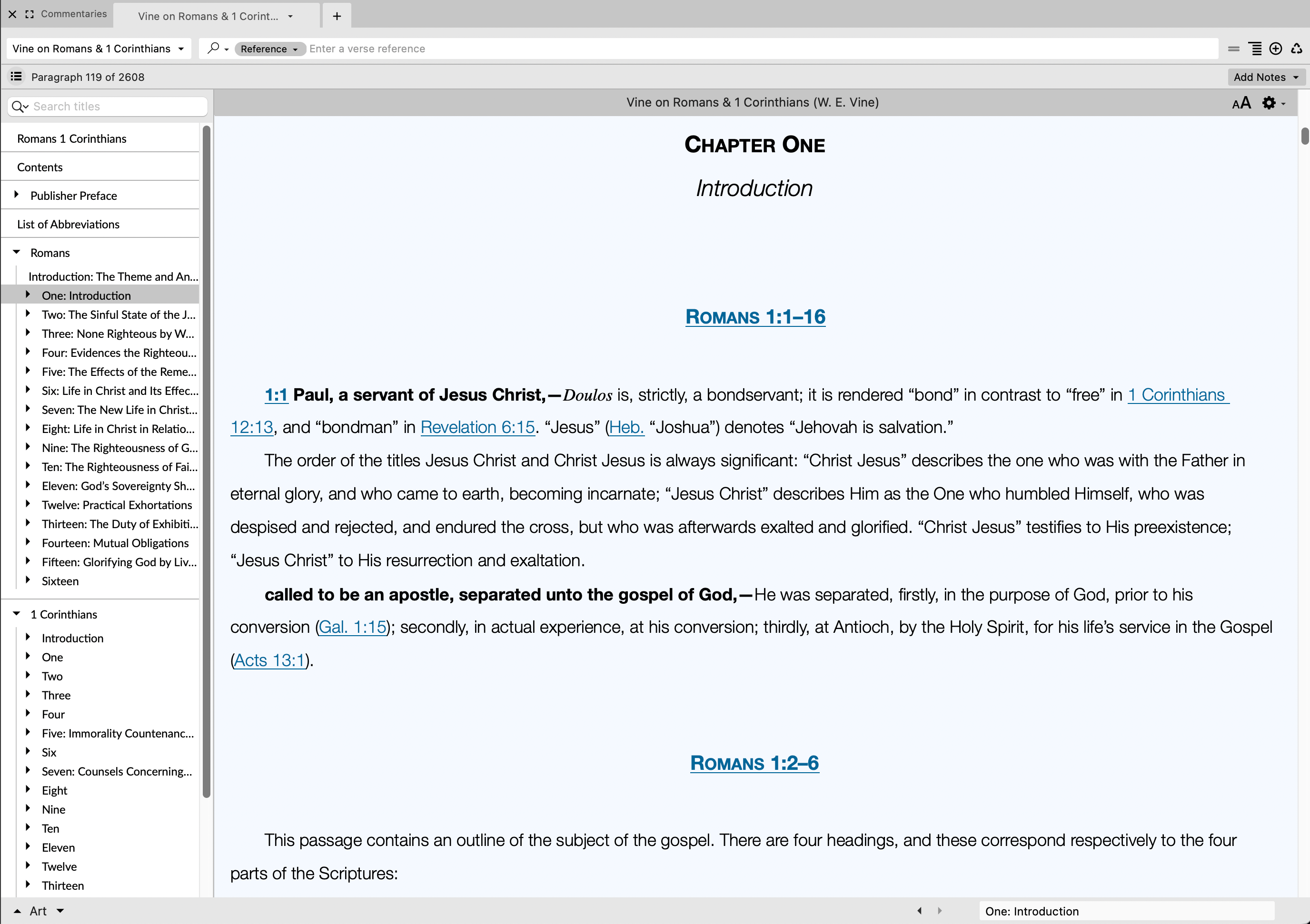
Task: Open the Vine on Romans module dropdown
Action: click(x=98, y=49)
